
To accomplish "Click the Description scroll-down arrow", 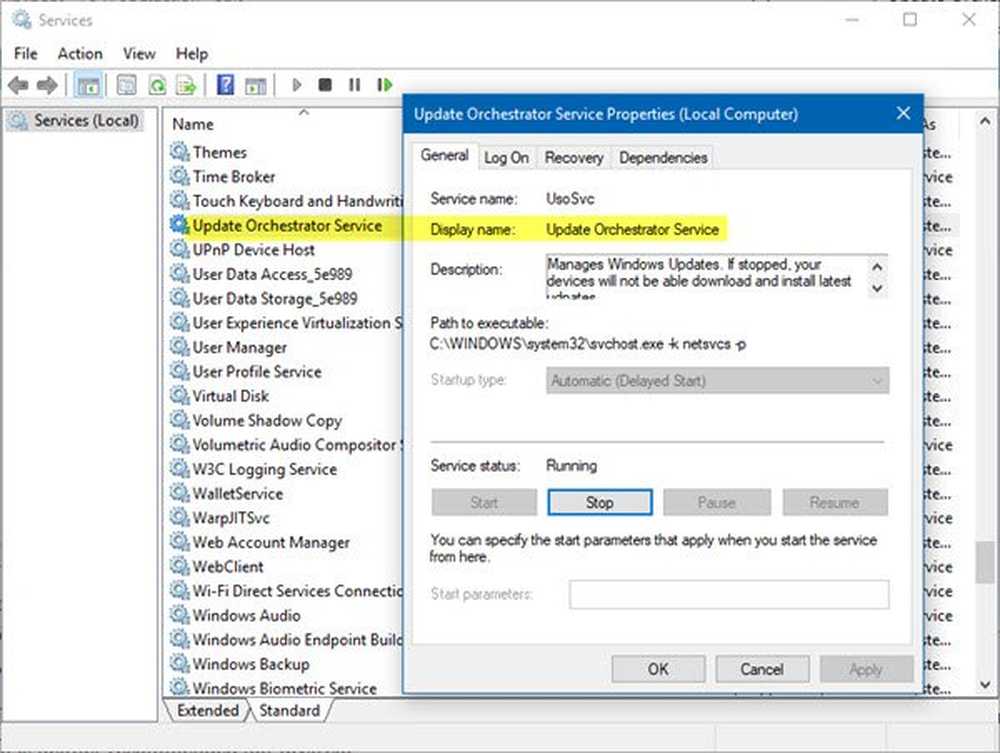I will click(878, 286).
